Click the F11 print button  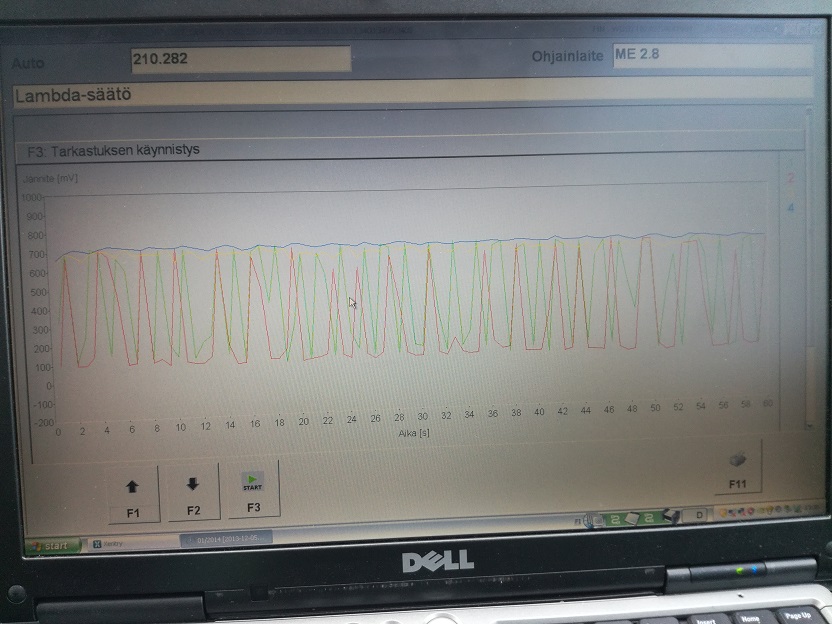tap(737, 468)
